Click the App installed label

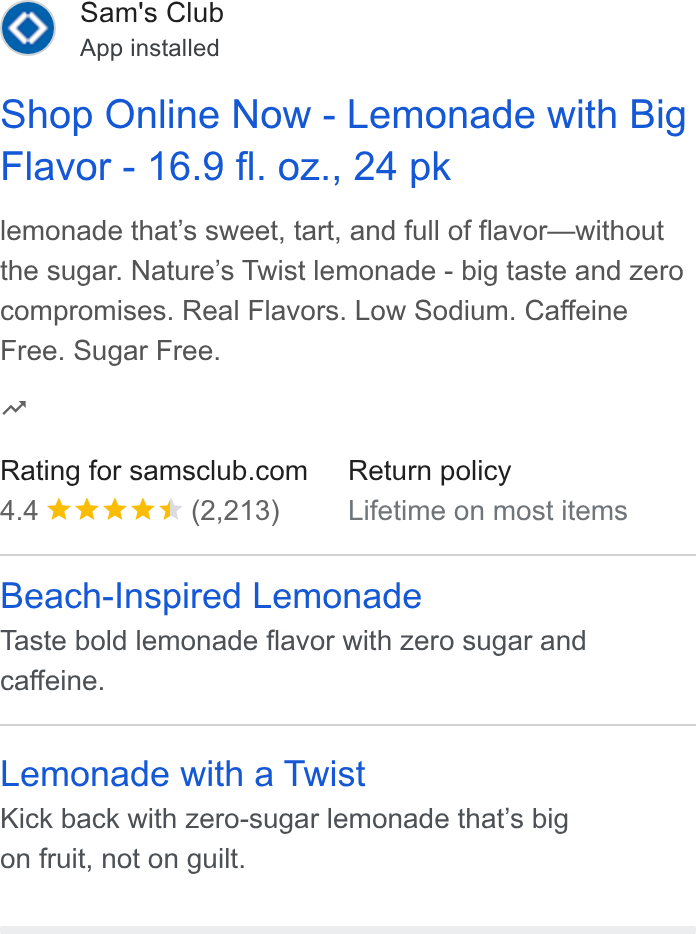[x=150, y=48]
